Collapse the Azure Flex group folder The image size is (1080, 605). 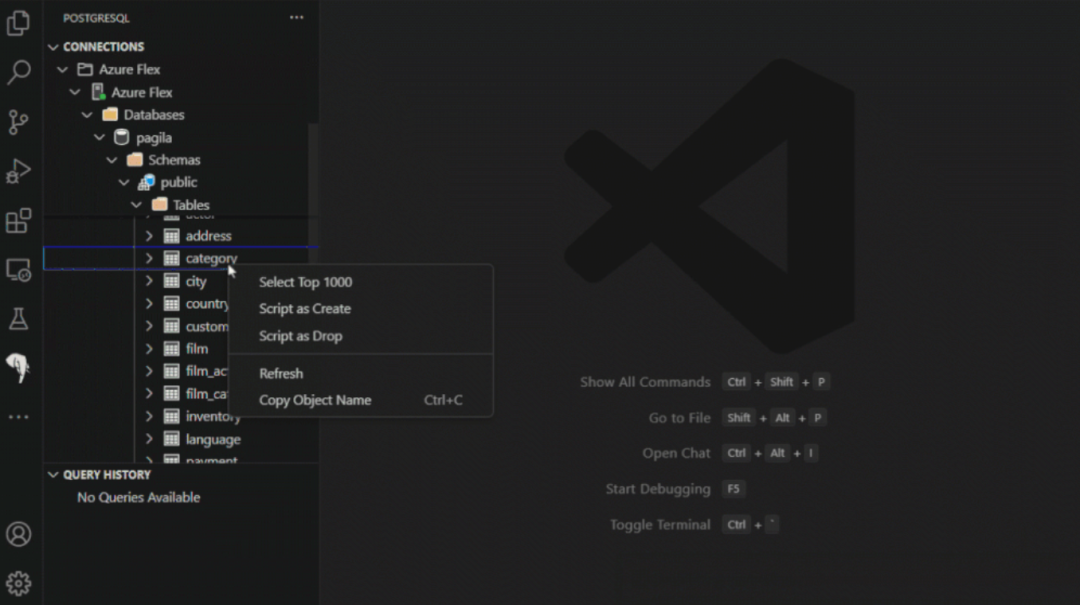tap(63, 70)
